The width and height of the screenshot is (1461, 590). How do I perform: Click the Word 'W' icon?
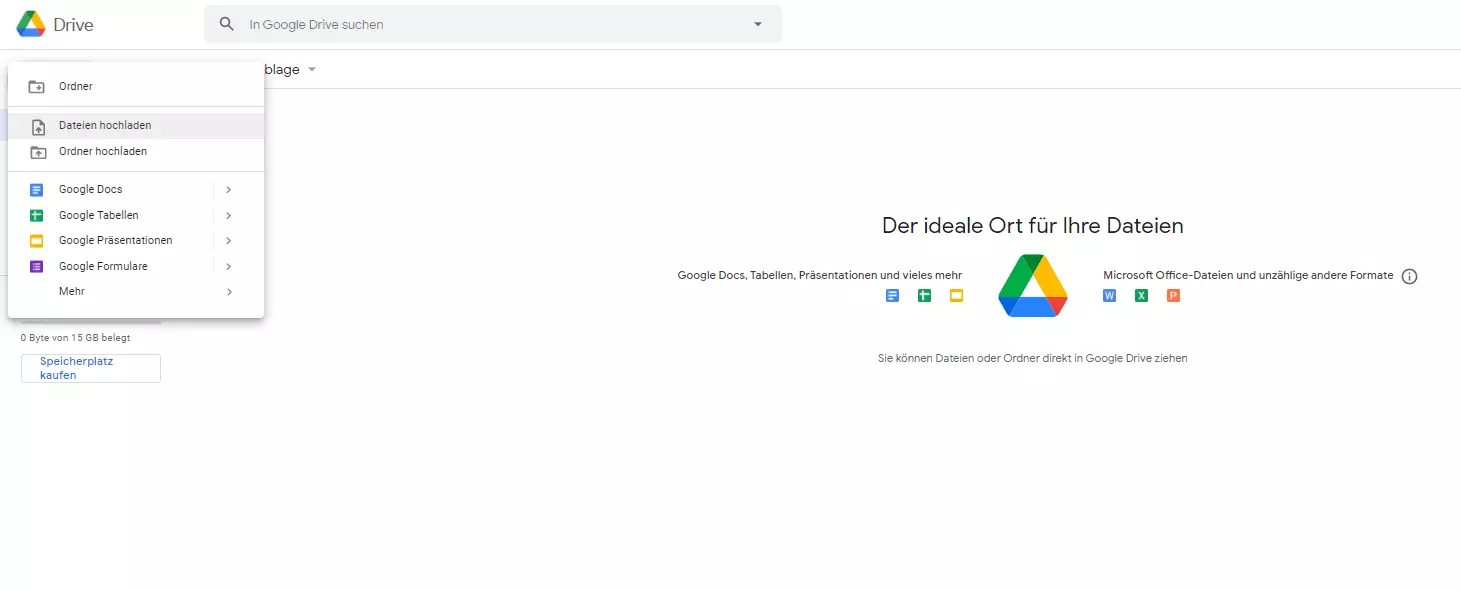(1109, 296)
